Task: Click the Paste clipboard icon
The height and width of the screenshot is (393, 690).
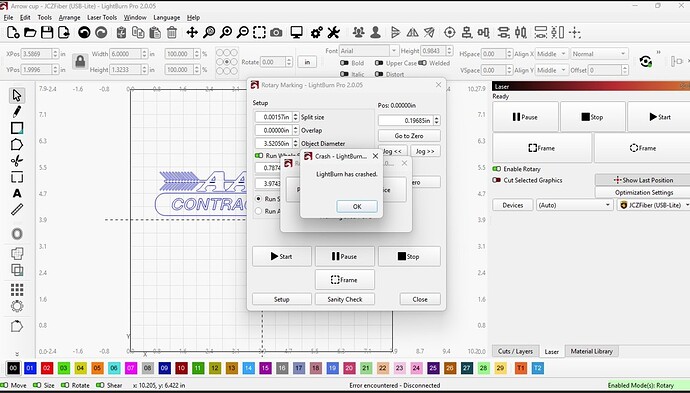Action: tap(155, 32)
